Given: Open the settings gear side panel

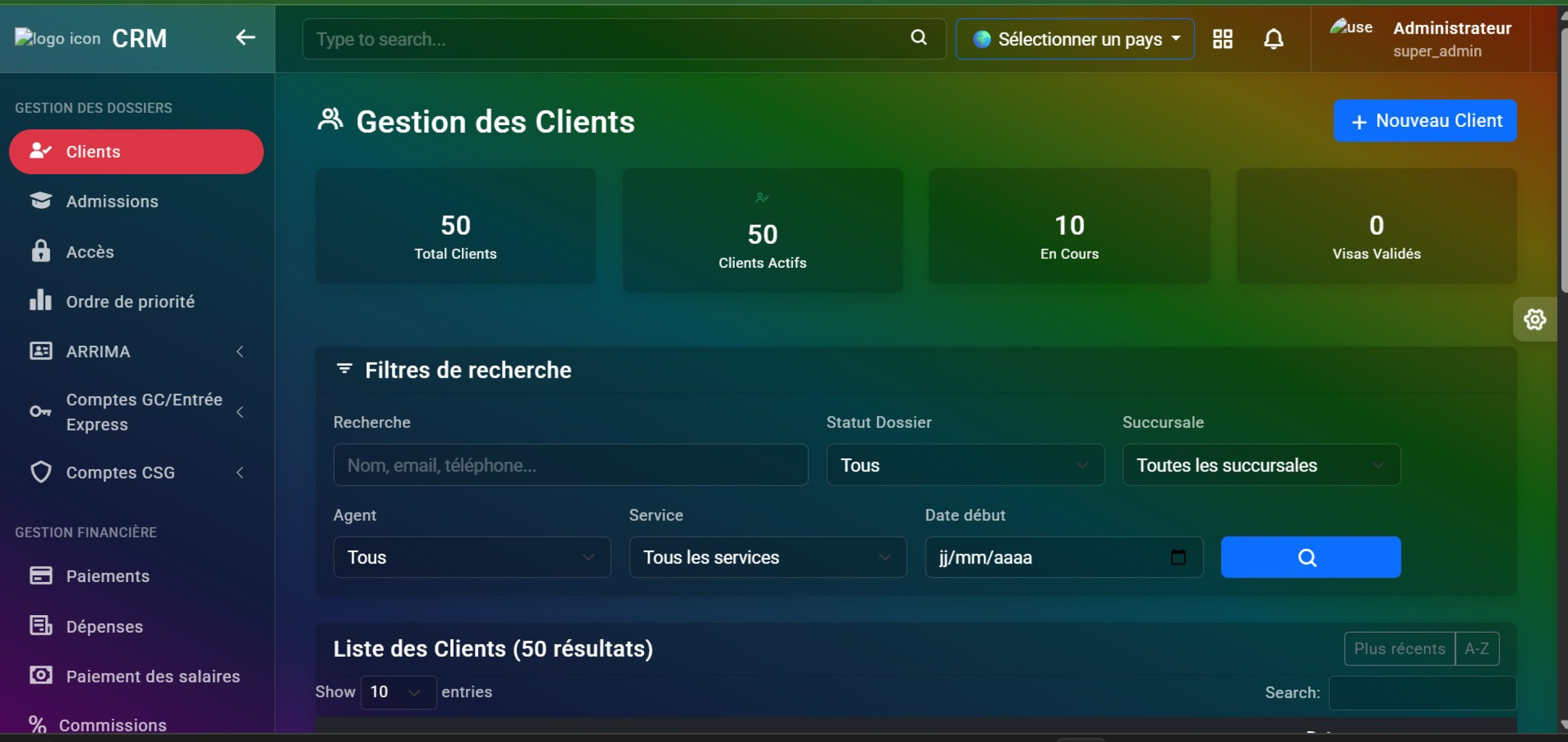Looking at the screenshot, I should click(1535, 320).
